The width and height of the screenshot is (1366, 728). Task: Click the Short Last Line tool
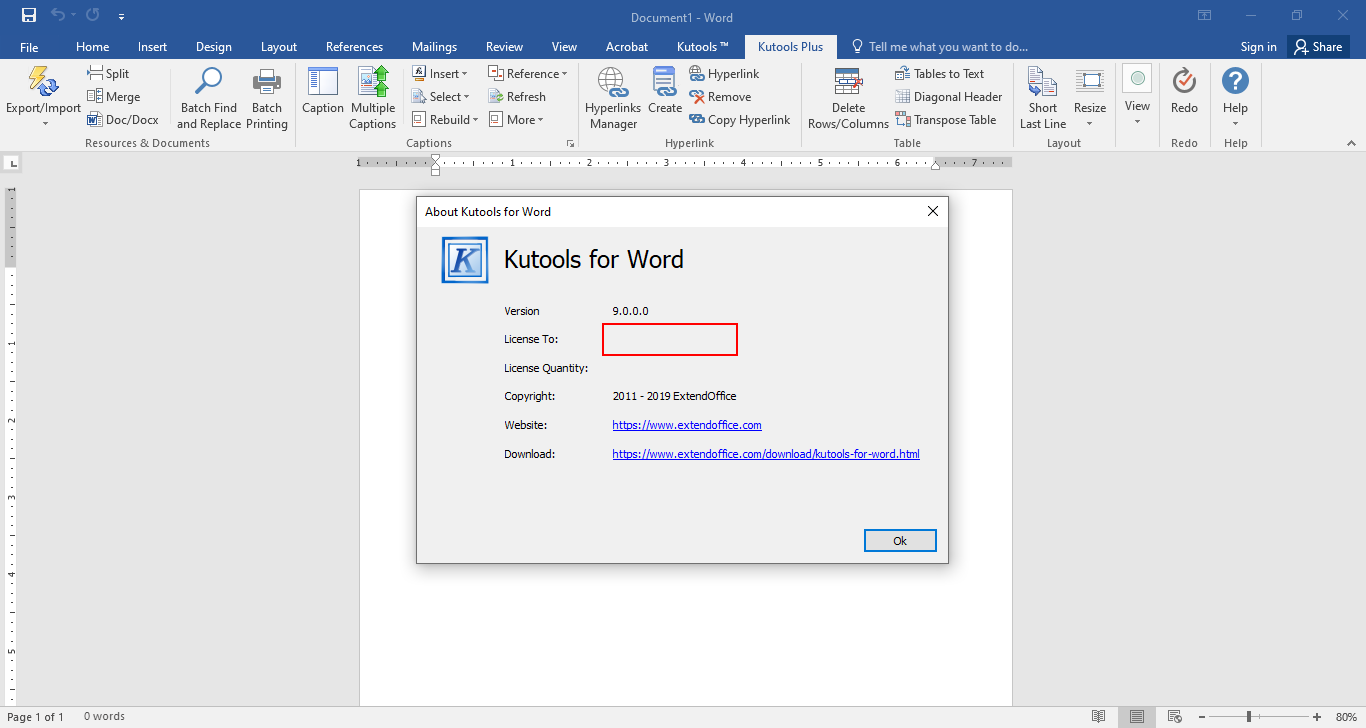(x=1043, y=98)
